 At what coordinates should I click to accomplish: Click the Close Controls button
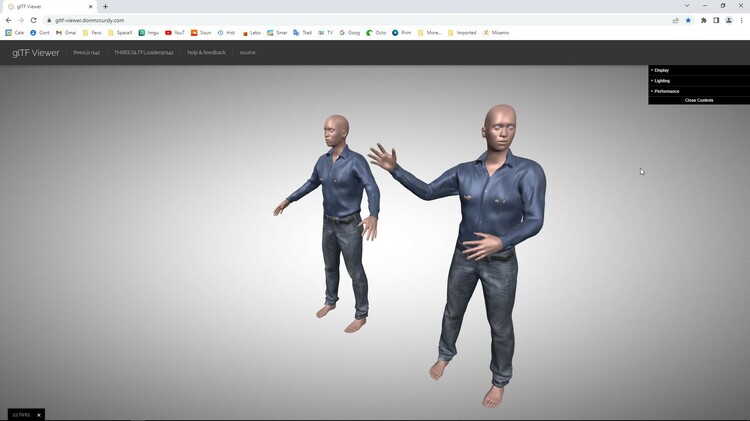698,100
